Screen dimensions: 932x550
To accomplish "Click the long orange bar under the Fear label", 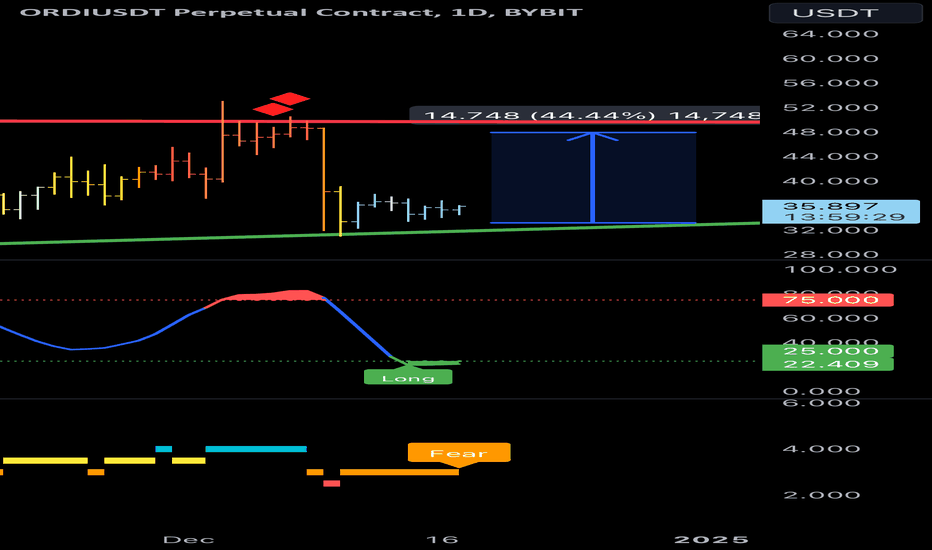I will 399,472.
